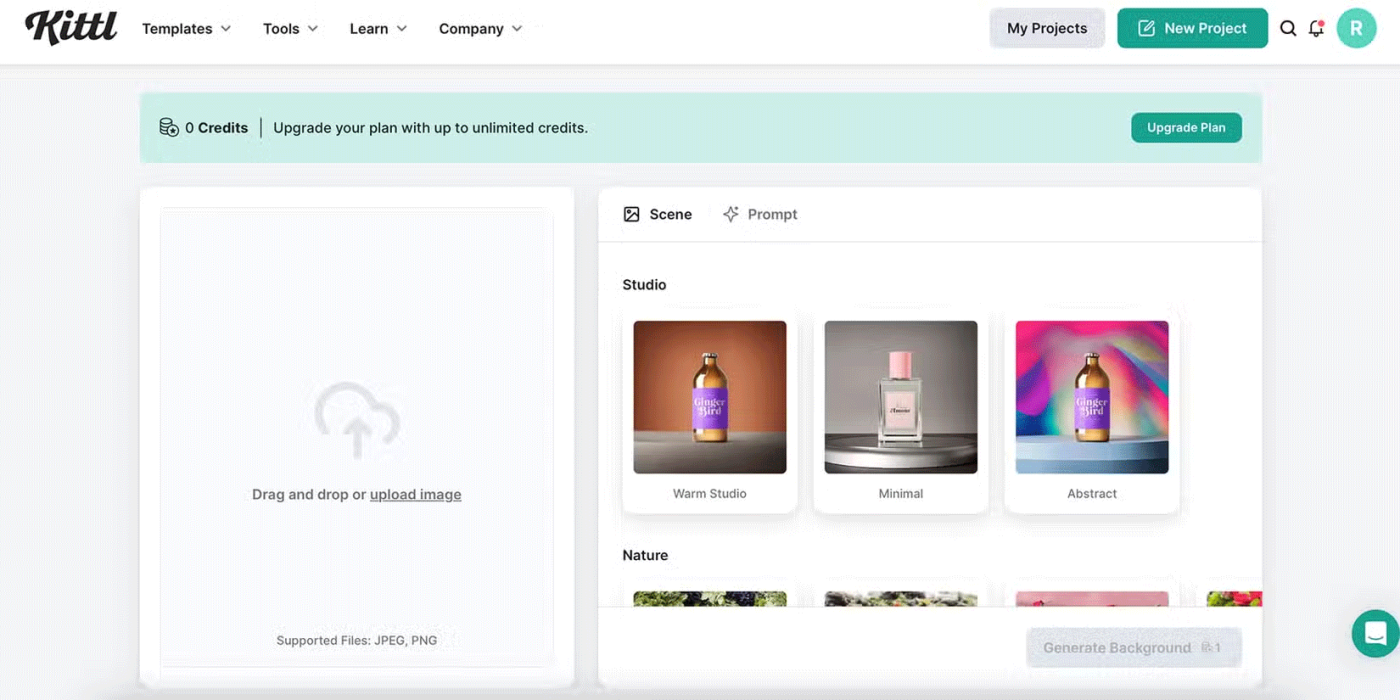Open the chat support bubble
The width and height of the screenshot is (1400, 700).
coord(1375,633)
